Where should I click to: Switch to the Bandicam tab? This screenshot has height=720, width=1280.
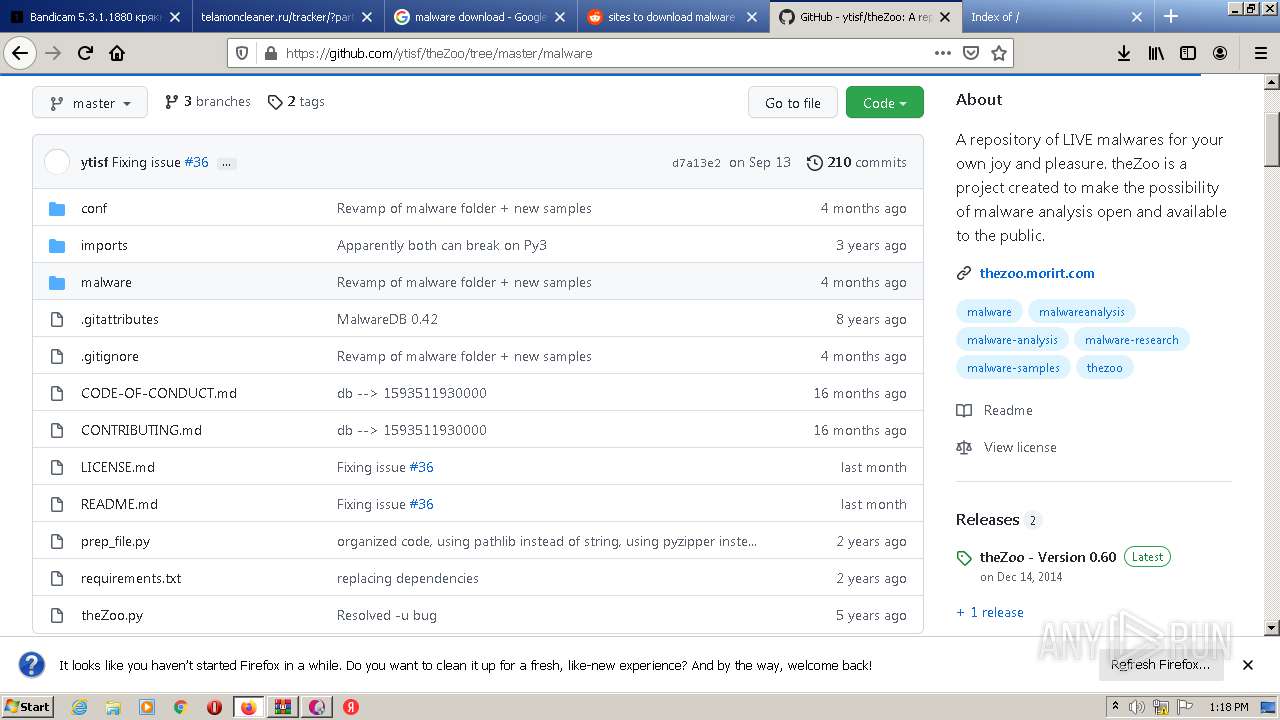click(x=95, y=17)
